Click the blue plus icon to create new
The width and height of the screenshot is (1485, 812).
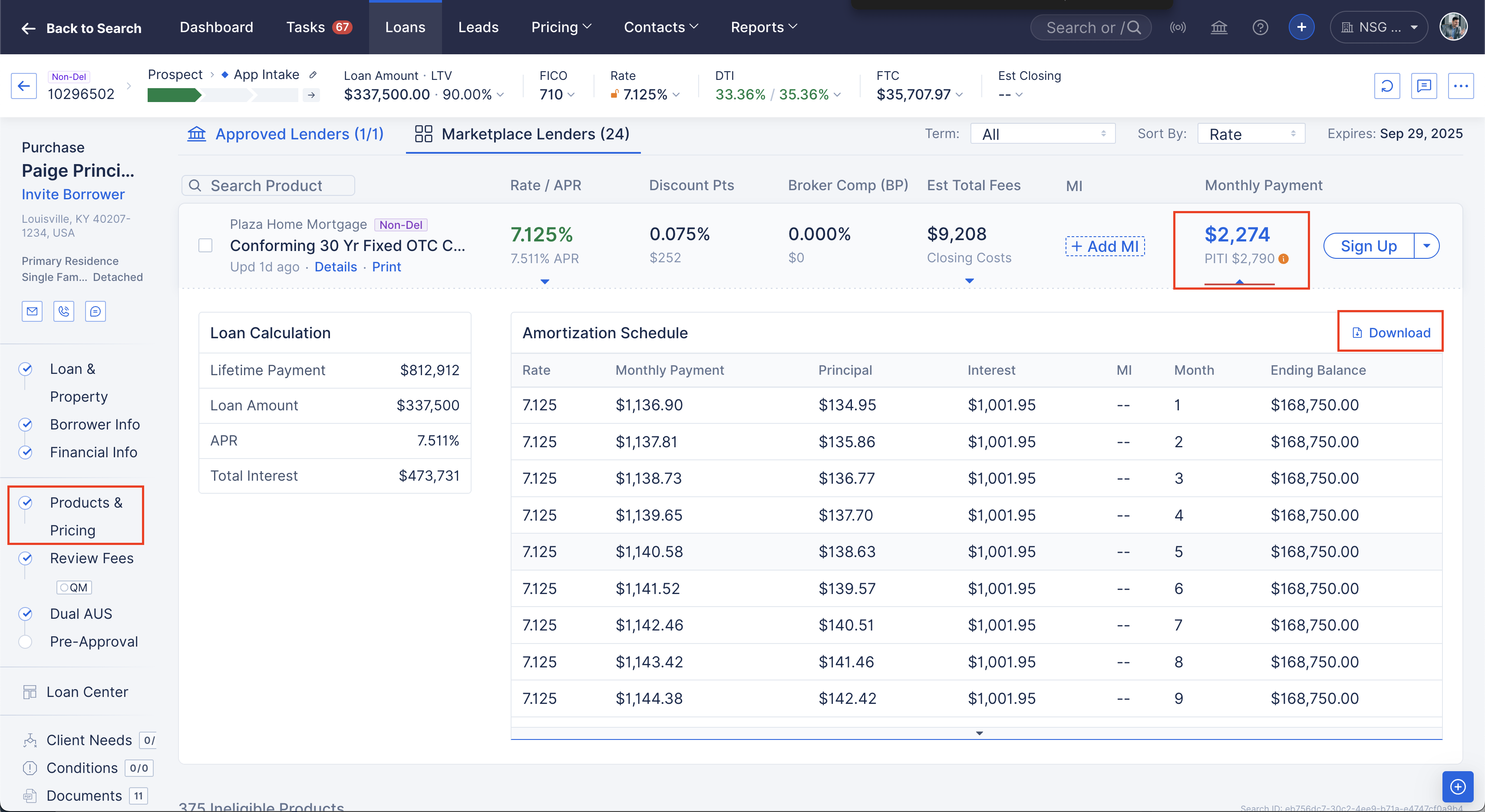click(x=1301, y=26)
